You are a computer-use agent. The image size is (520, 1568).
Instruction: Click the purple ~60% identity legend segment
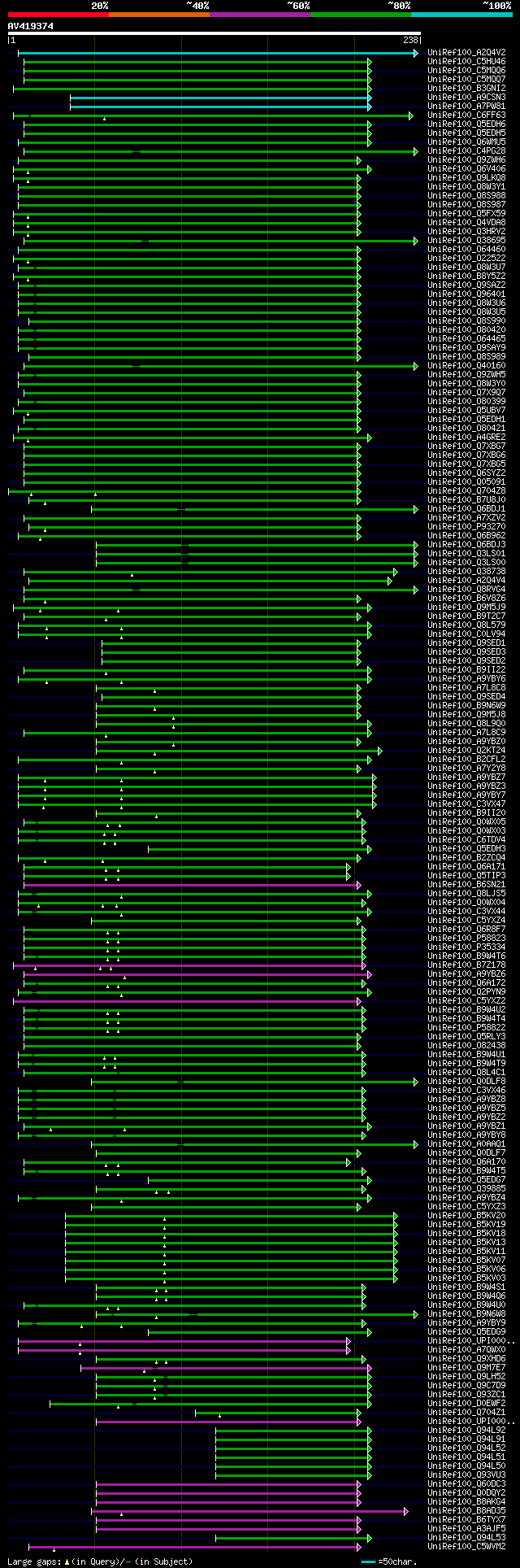(260, 15)
